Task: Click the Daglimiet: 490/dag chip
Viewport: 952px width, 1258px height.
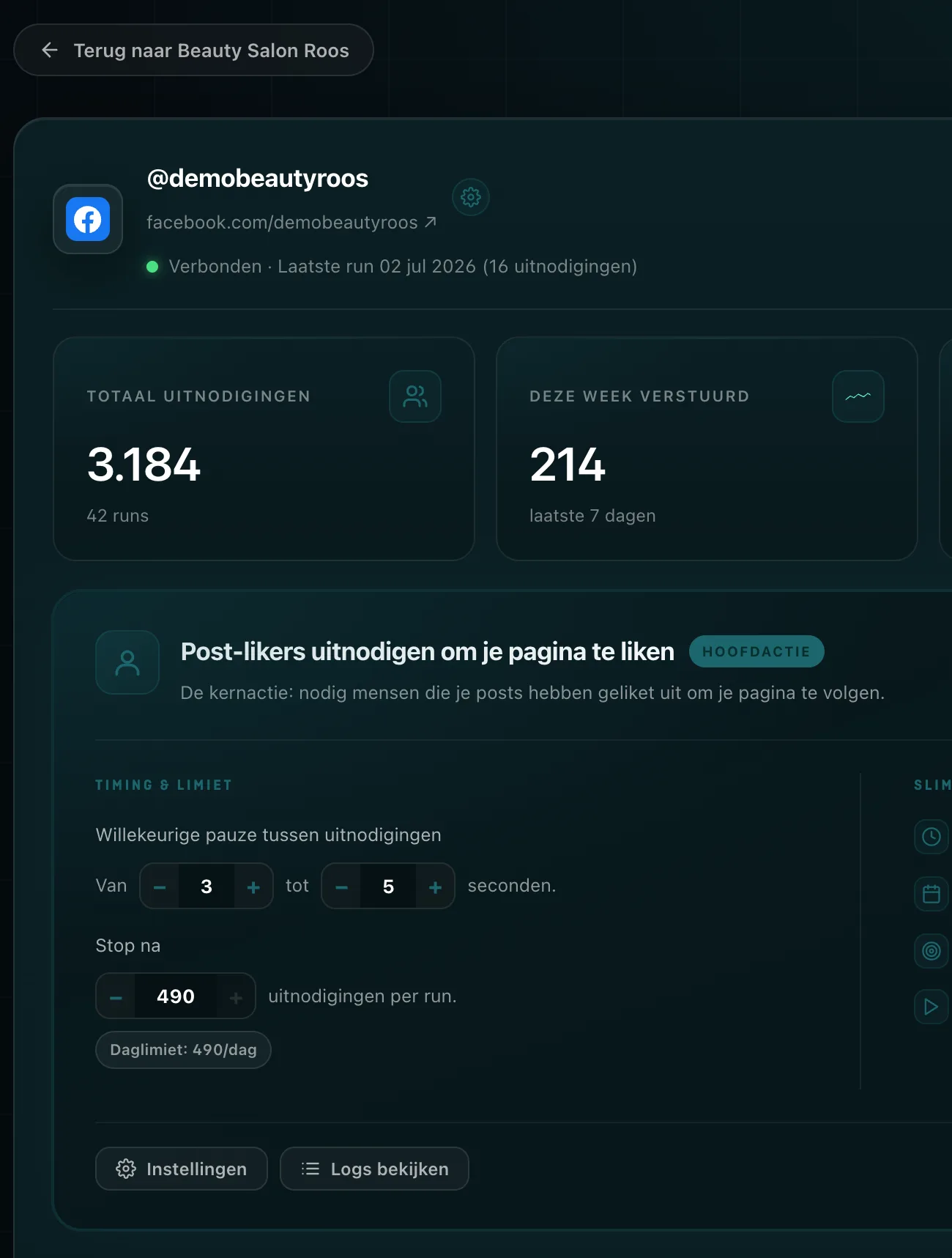Action: (x=183, y=1050)
